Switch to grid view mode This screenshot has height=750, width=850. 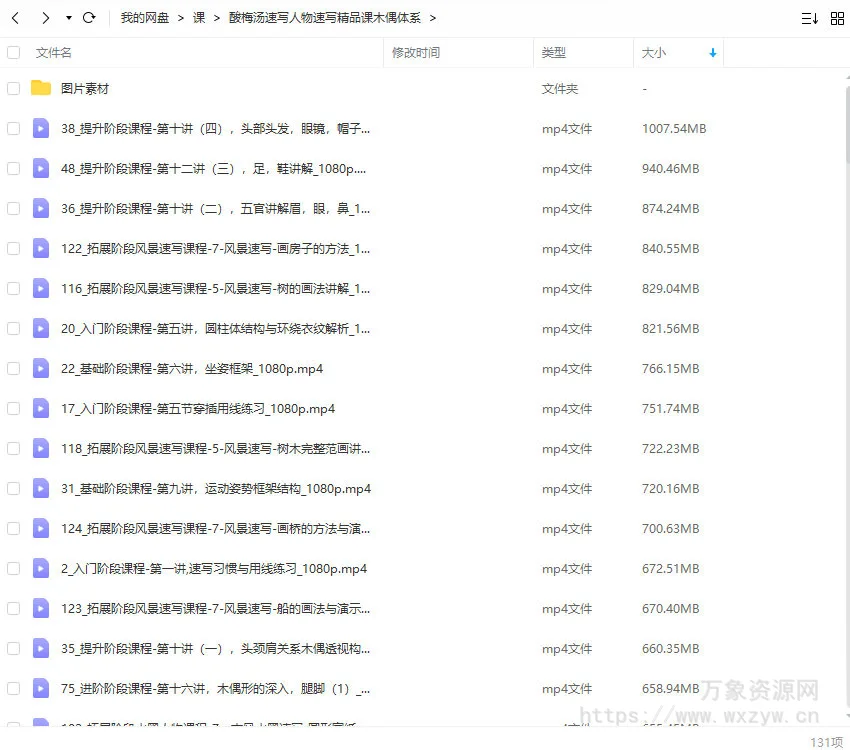point(837,18)
